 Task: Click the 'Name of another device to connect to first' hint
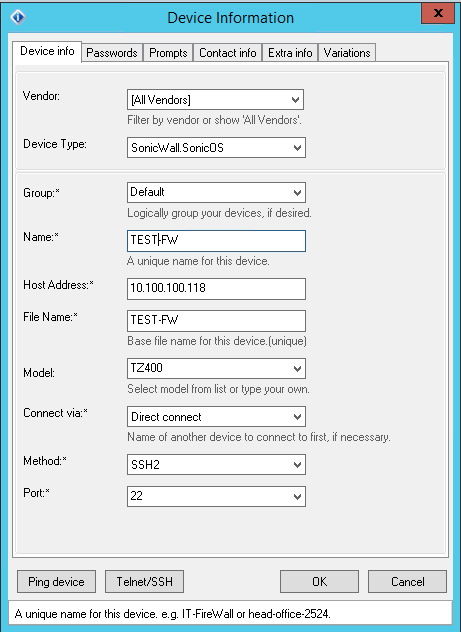click(259, 437)
